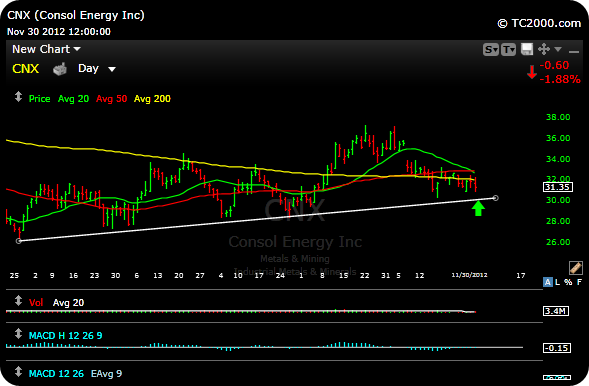Screen dimensions: 589x386
Task: Click the MACD 12 26 label
Action: point(56,374)
